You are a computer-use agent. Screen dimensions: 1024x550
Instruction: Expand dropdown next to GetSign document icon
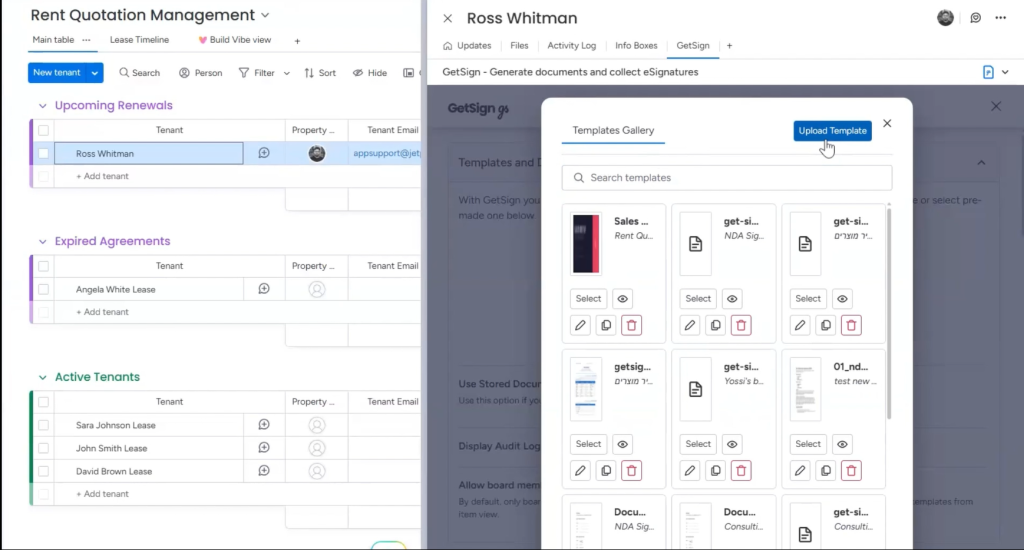tap(1005, 73)
